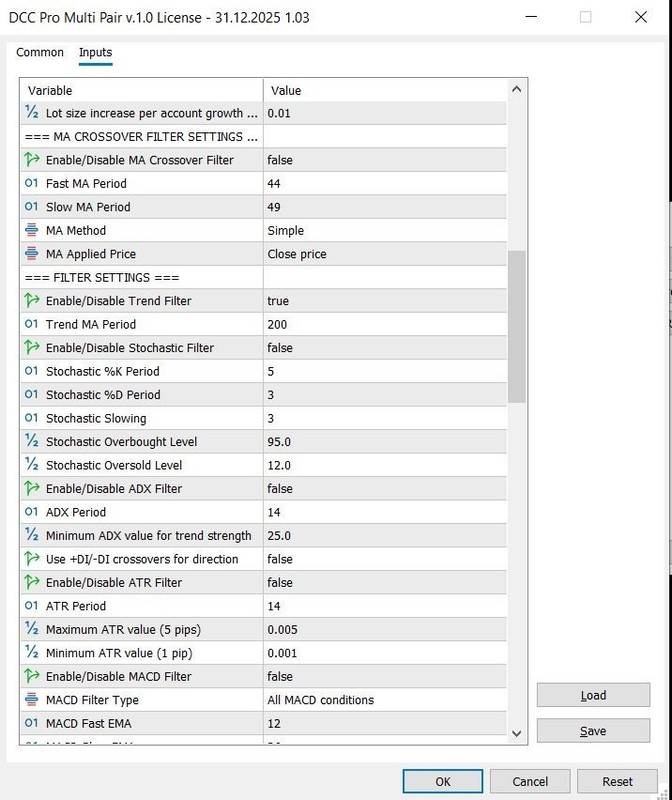Click the Enable/Disable ATR Filter arrow icon
The image size is (672, 800).
[x=32, y=582]
